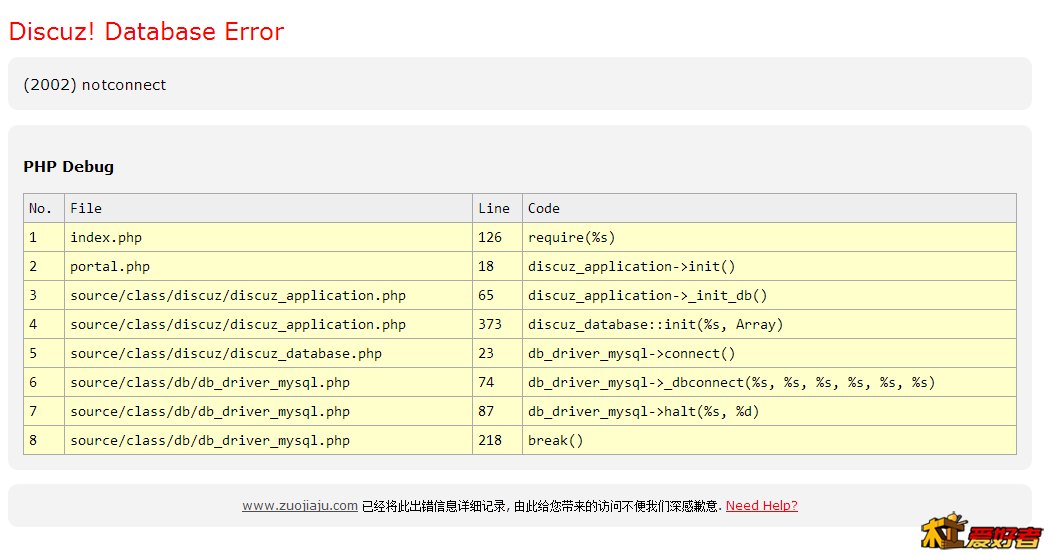Click the portal.php file cell
This screenshot has width=1052, height=555.
pos(268,266)
